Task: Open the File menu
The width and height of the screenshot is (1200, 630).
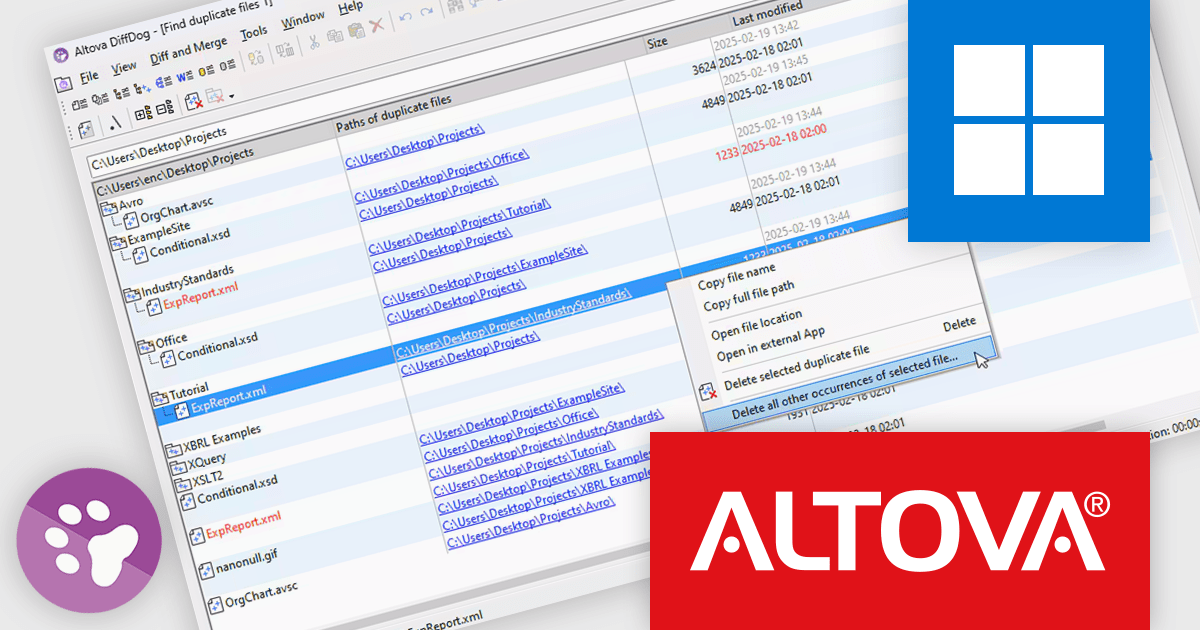Action: pyautogui.click(x=89, y=77)
